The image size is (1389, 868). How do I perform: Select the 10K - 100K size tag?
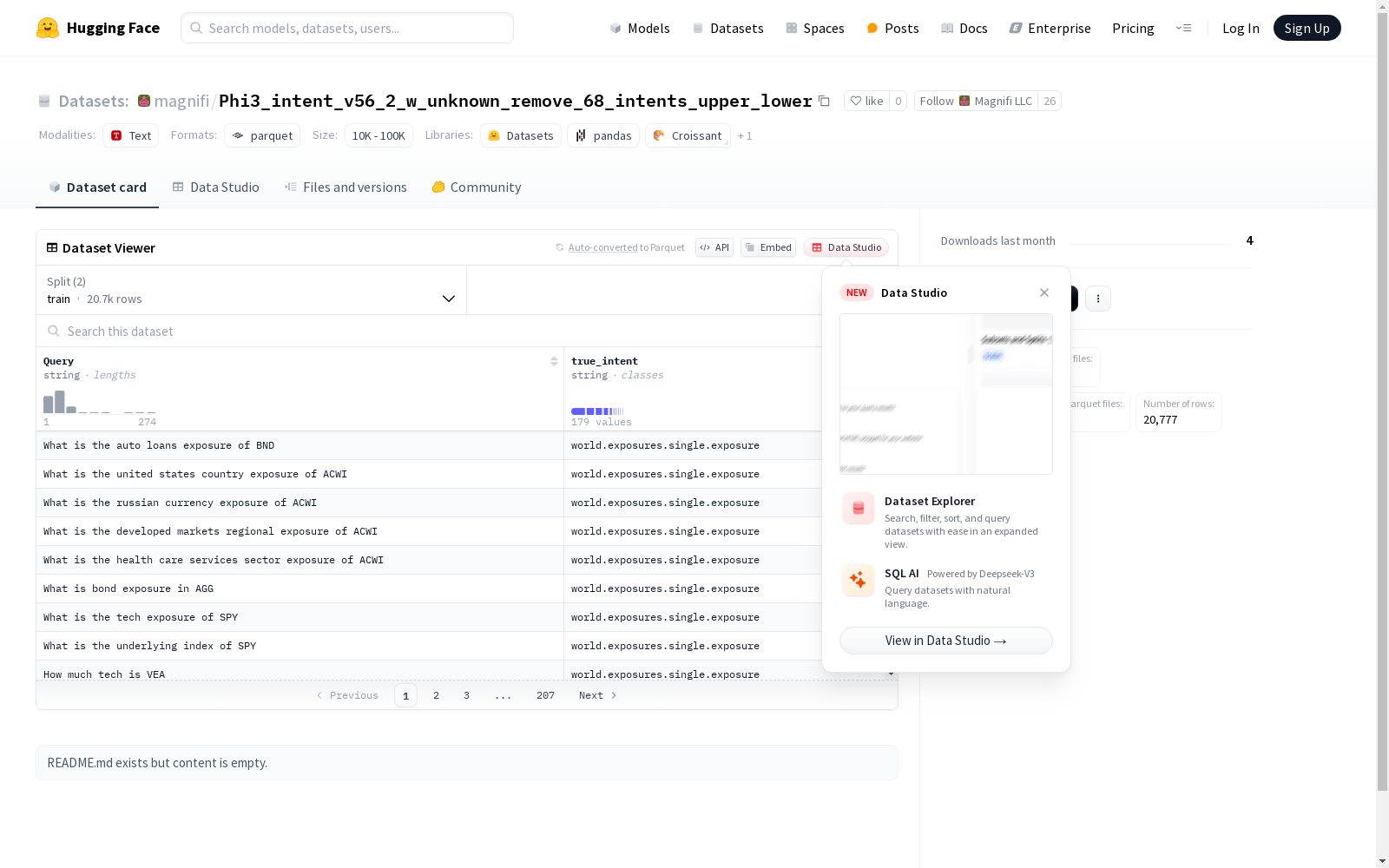pos(379,135)
